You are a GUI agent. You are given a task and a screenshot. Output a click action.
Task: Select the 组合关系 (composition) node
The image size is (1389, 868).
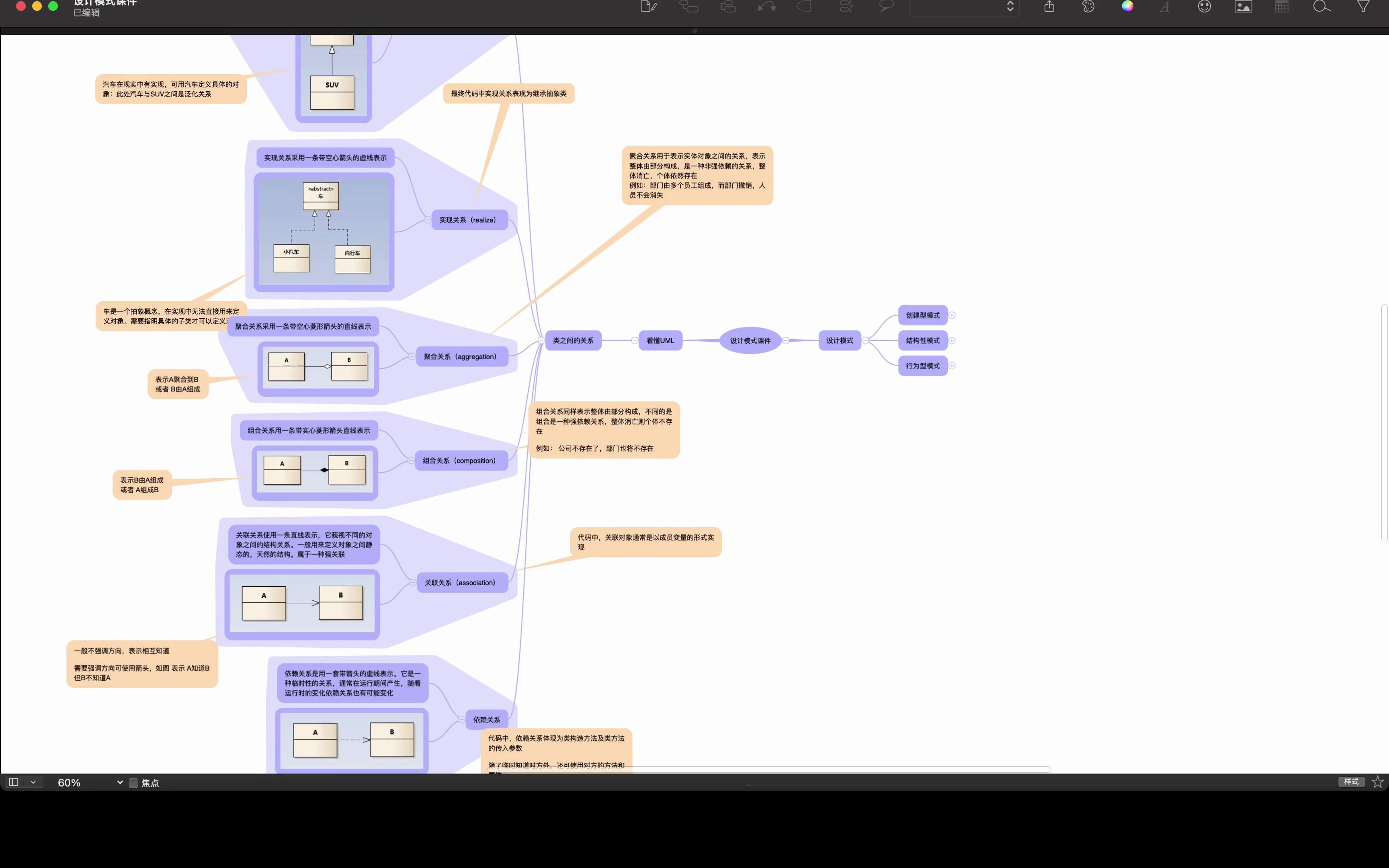coord(461,461)
